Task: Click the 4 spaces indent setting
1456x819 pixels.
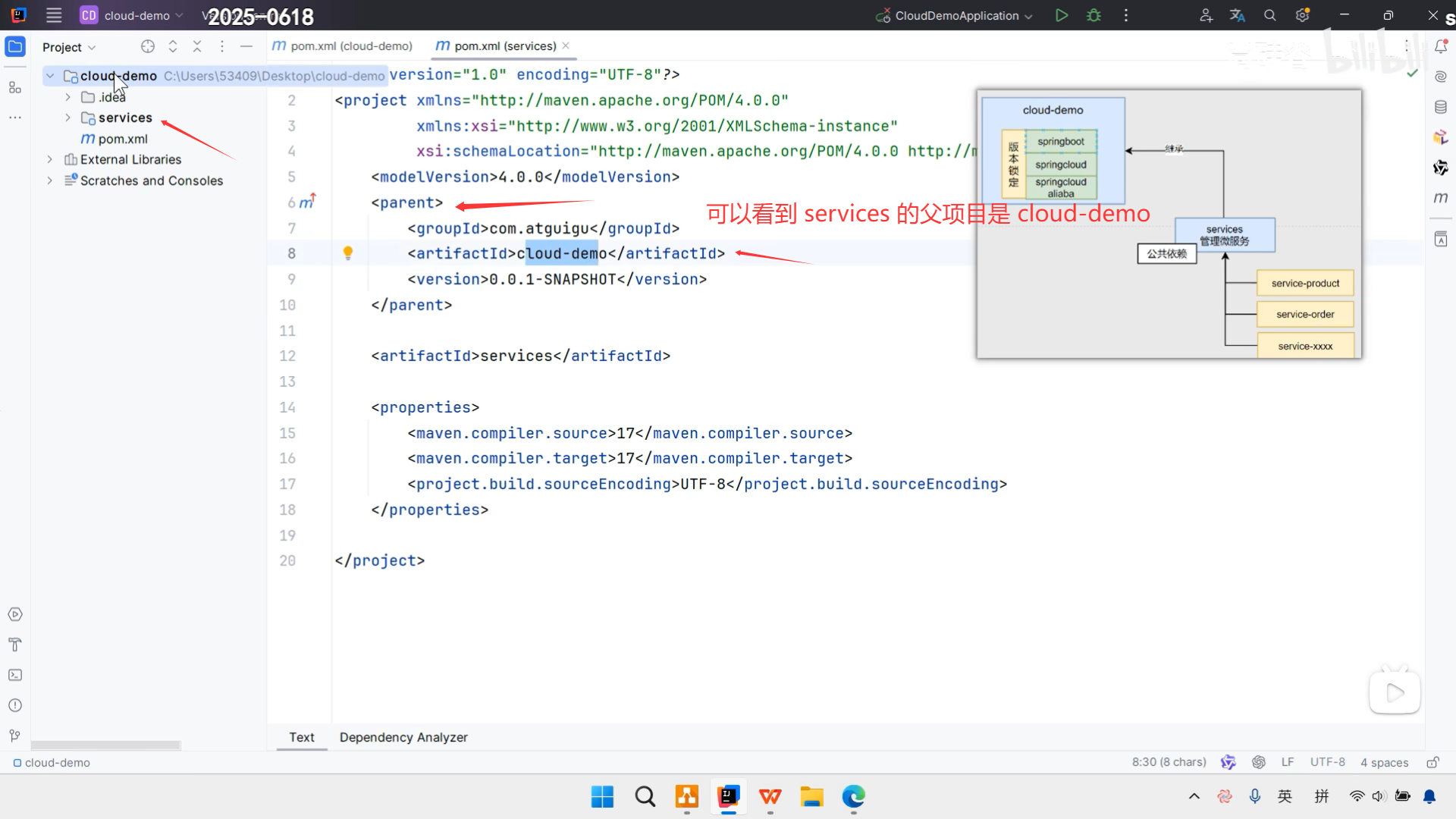Action: [x=1384, y=762]
